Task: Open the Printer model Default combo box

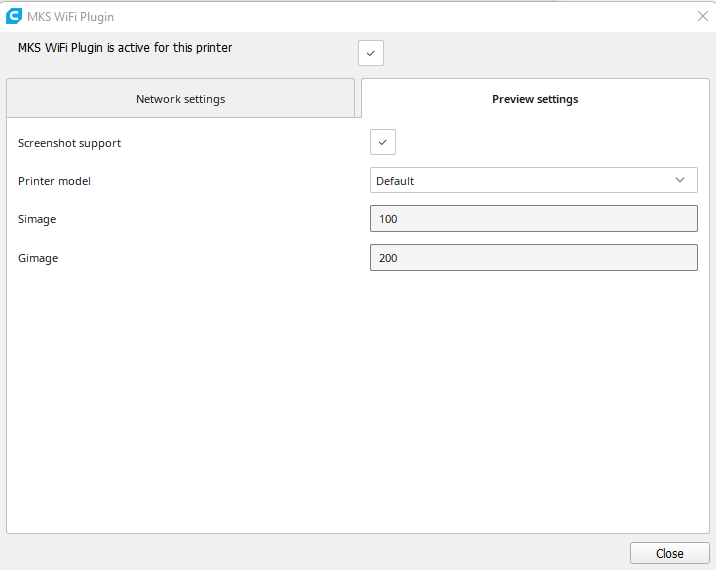Action: click(x=533, y=180)
